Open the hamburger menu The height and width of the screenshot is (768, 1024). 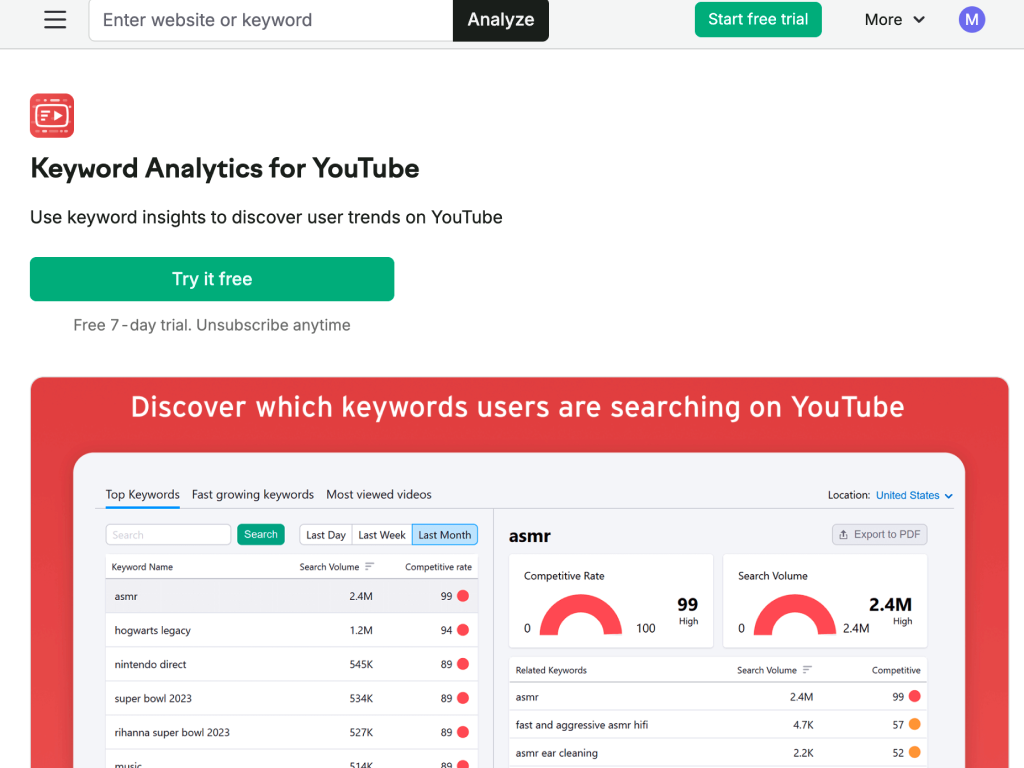pos(55,20)
